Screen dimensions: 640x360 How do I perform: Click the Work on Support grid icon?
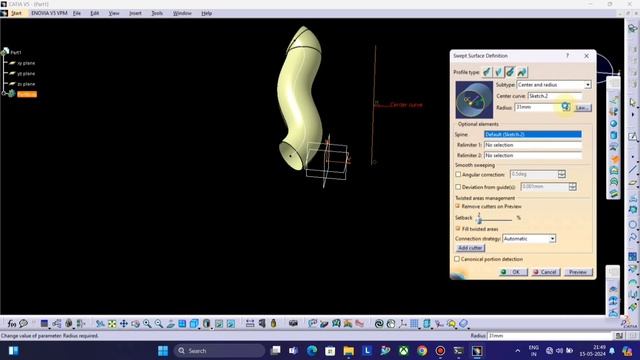pyautogui.click(x=414, y=324)
